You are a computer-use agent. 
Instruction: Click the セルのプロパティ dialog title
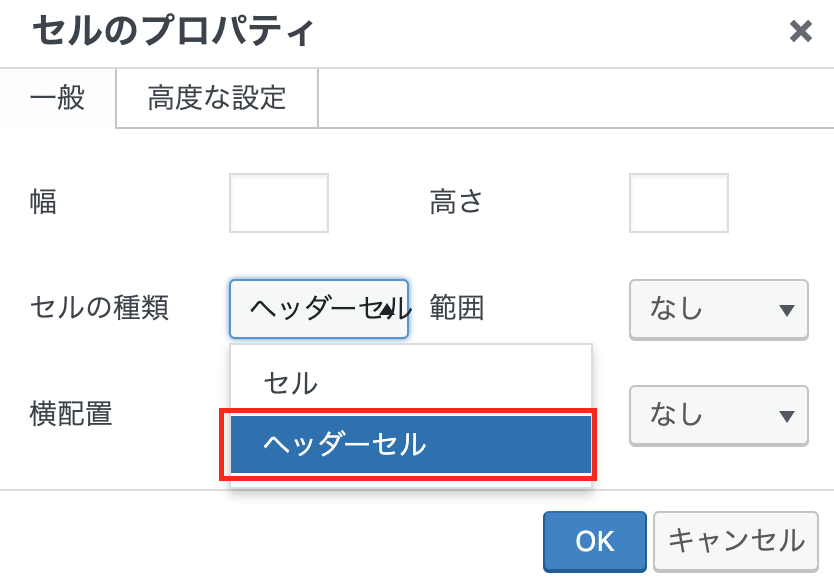(174, 32)
